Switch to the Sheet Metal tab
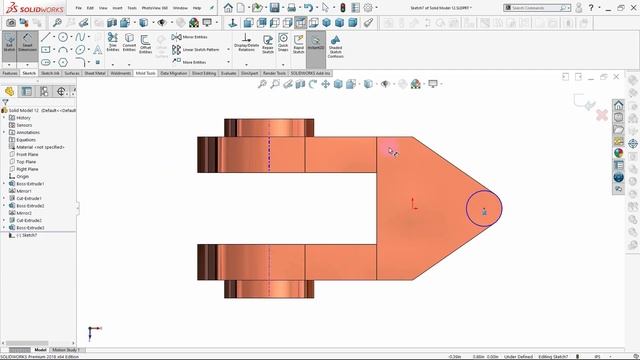The height and width of the screenshot is (360, 640). coord(95,73)
